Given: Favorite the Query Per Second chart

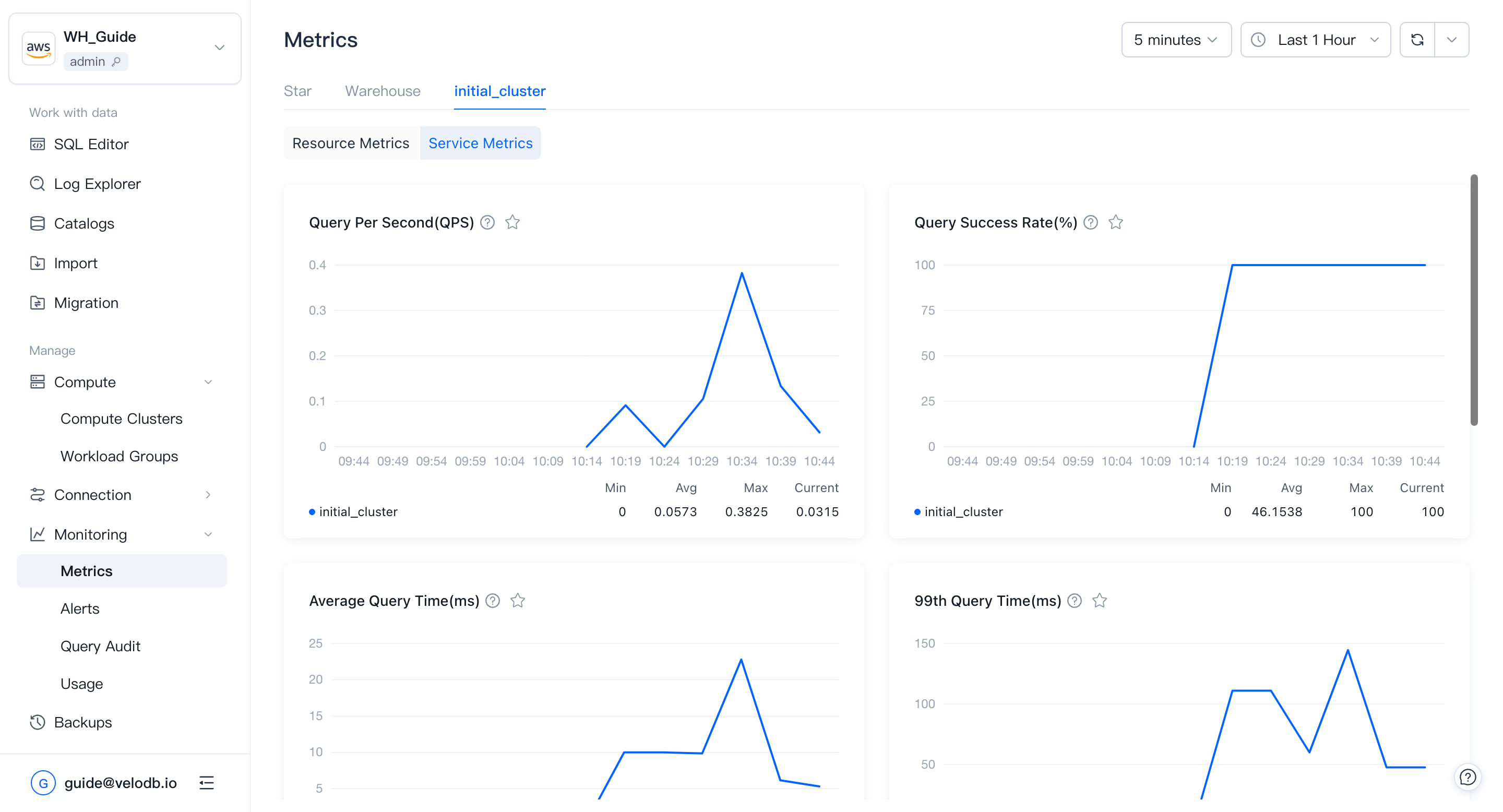Looking at the screenshot, I should (512, 222).
